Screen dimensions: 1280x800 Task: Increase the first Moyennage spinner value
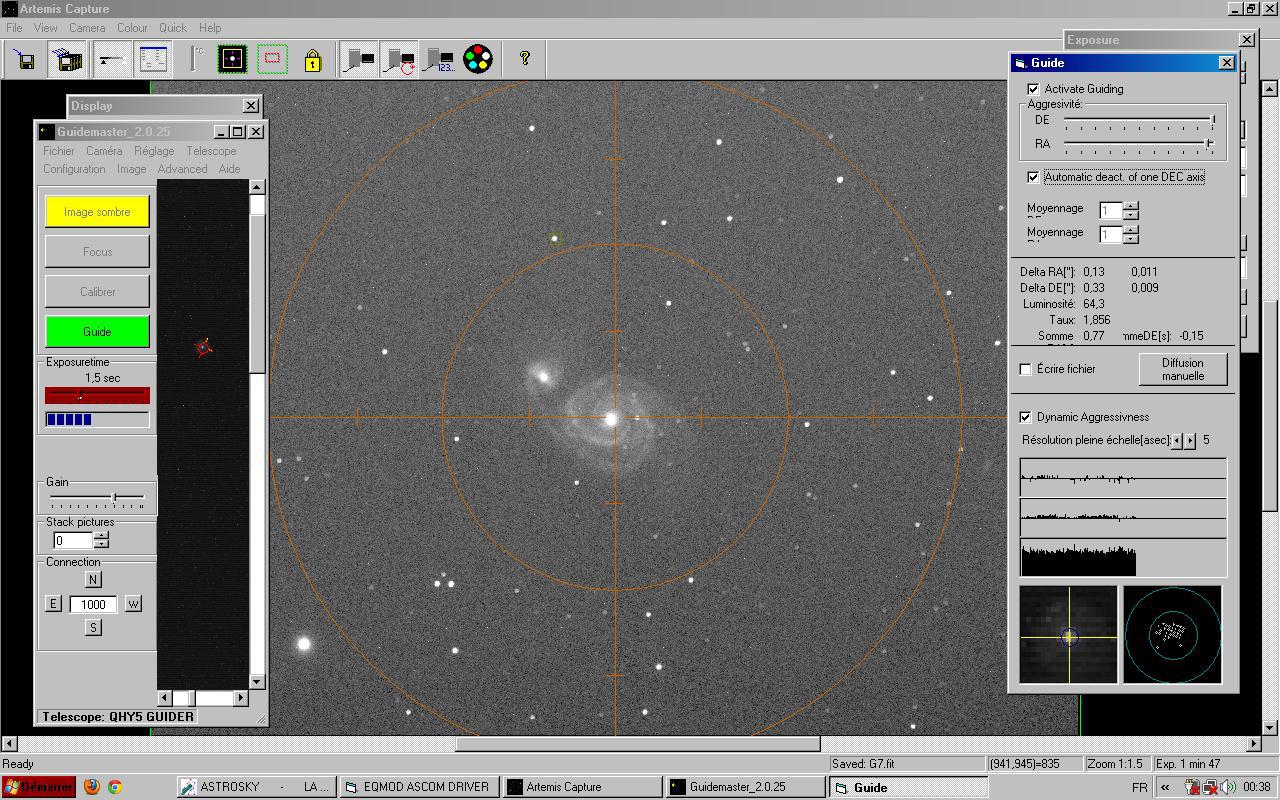[1131, 206]
